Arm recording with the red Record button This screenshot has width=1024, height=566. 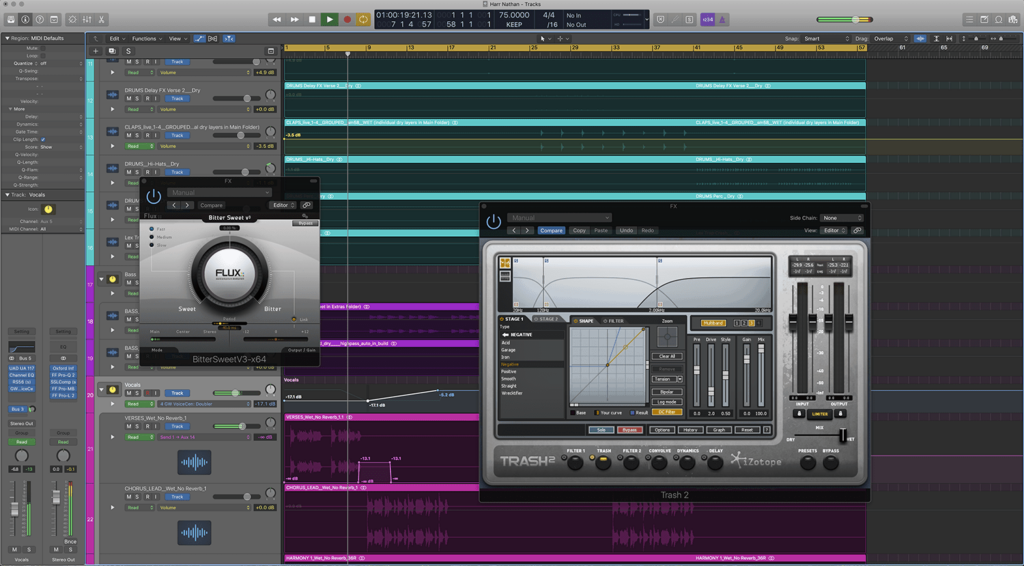point(347,20)
